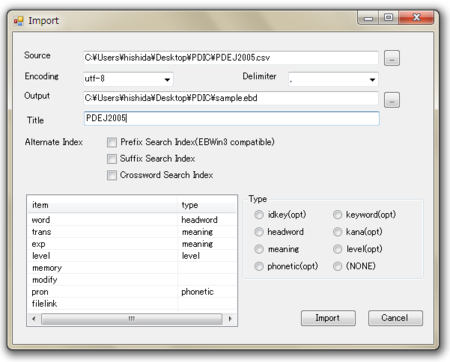The height and width of the screenshot is (362, 450).
Task: Close the Import window
Action: [416, 18]
